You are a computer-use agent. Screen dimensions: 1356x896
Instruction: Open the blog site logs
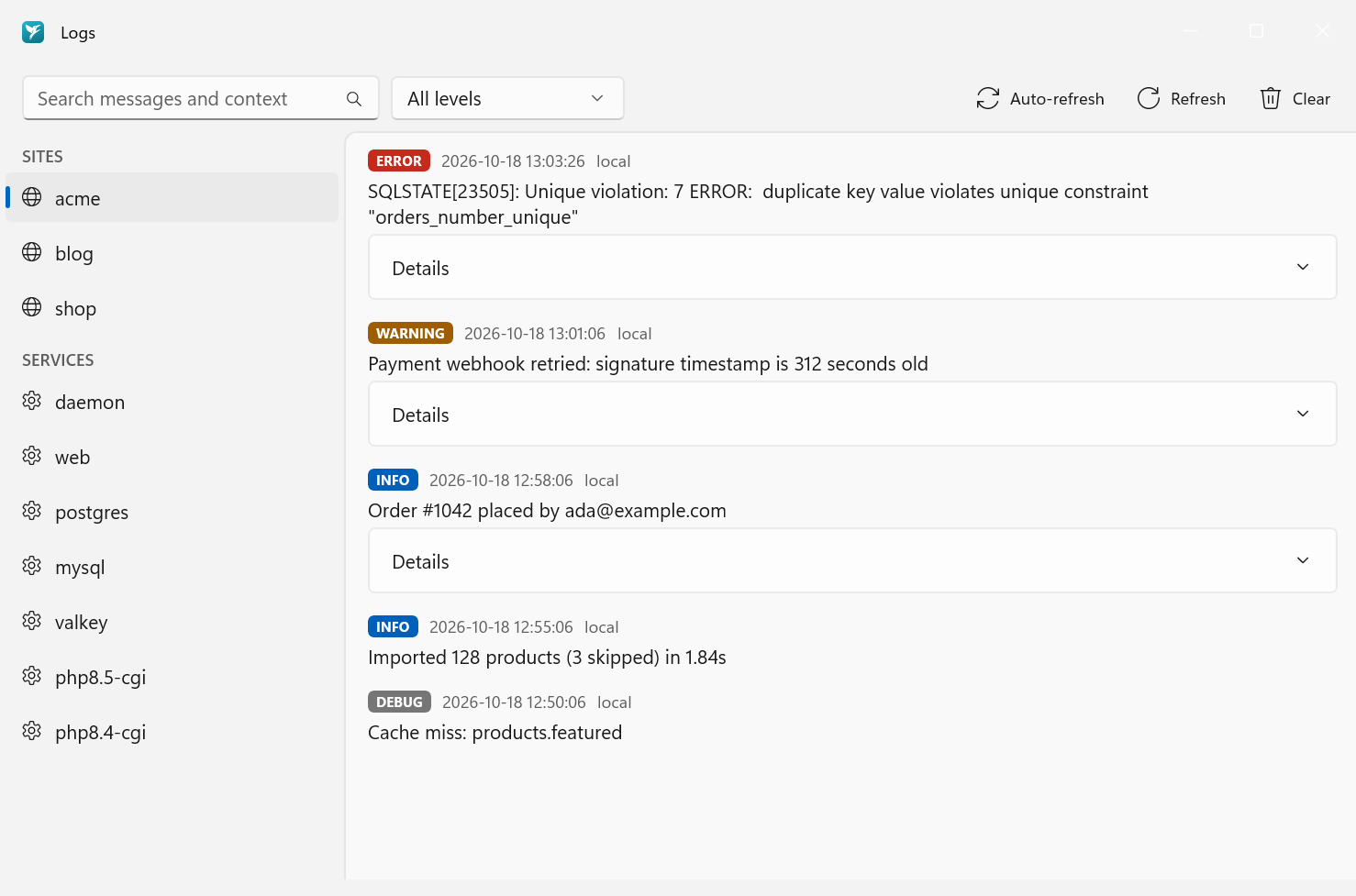click(x=172, y=252)
